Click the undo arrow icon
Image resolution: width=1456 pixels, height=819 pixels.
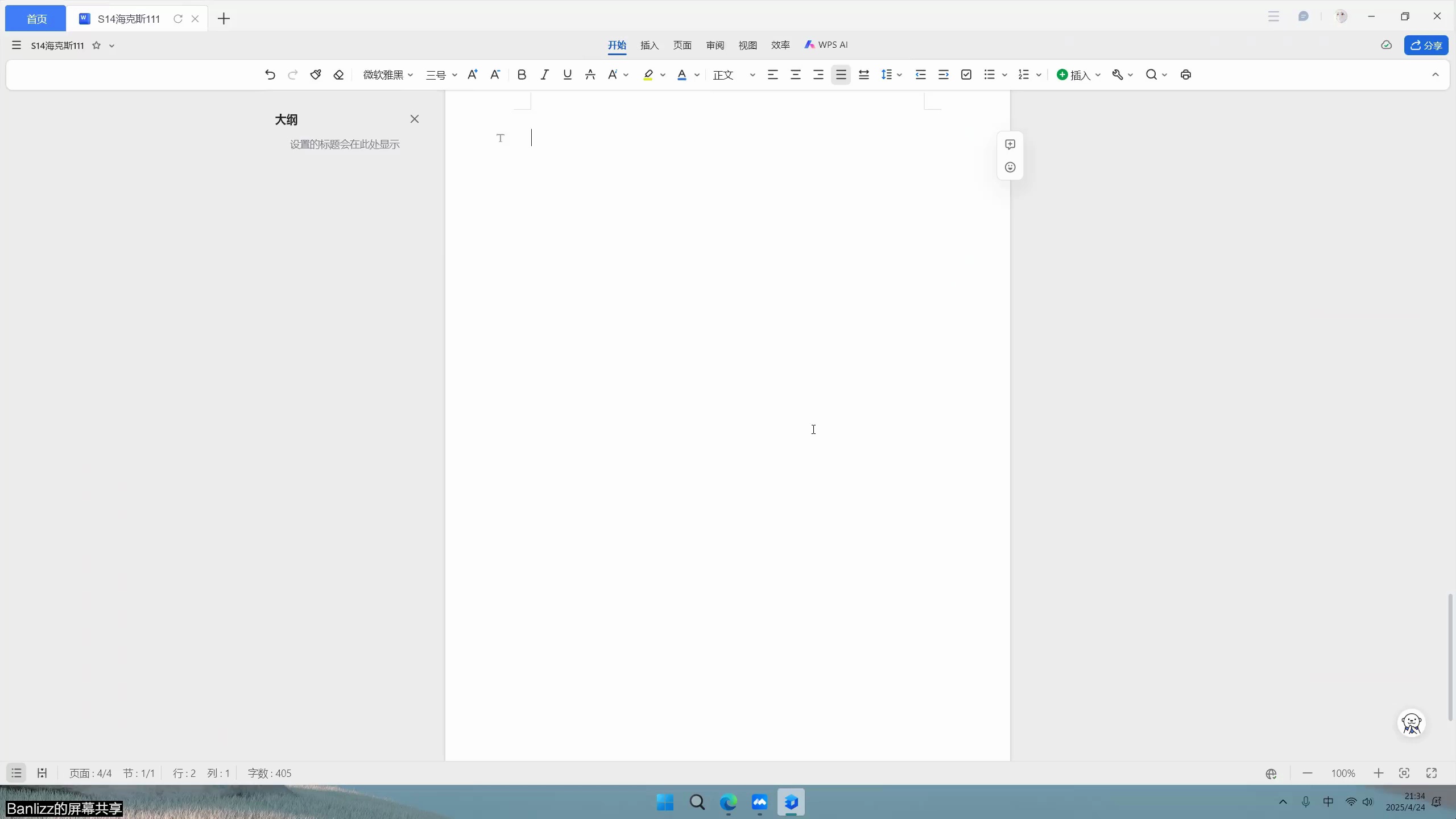click(x=270, y=75)
